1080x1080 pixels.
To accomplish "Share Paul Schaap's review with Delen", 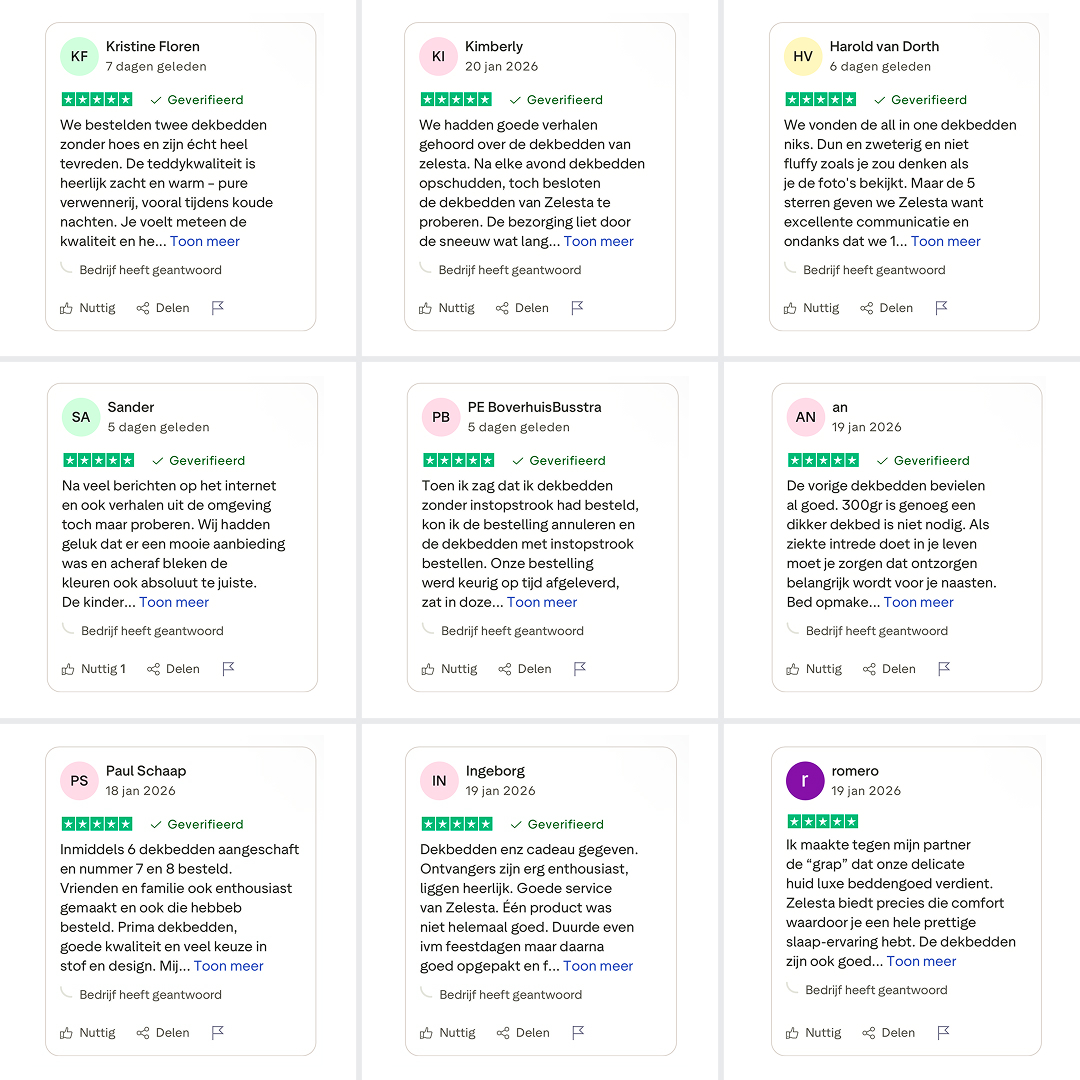I will coord(163,1032).
